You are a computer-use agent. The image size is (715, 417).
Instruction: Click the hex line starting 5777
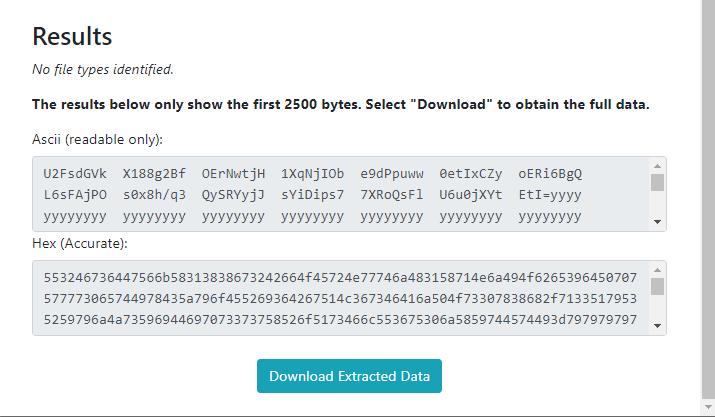[x=340, y=298]
